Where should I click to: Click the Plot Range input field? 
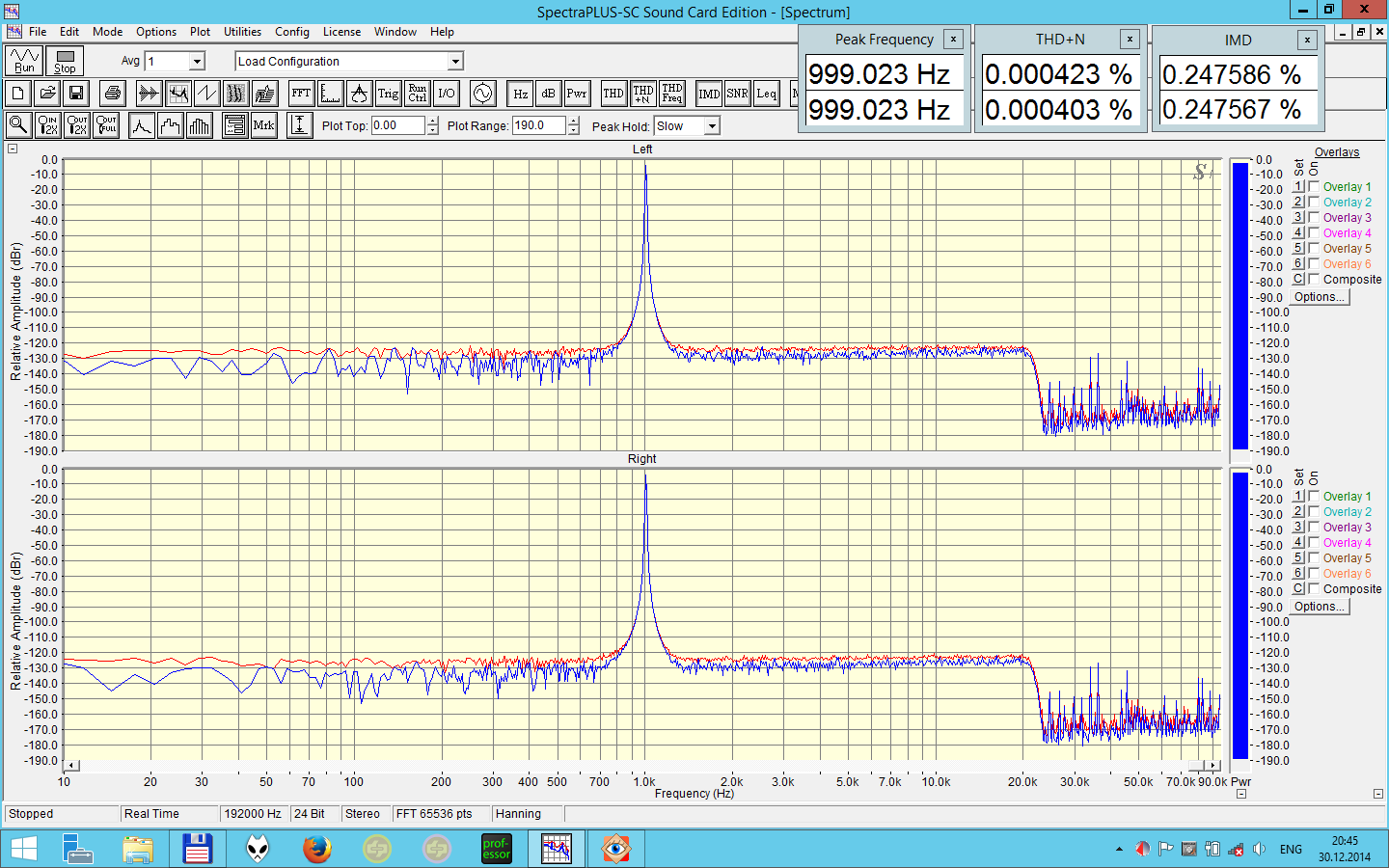coord(538,125)
